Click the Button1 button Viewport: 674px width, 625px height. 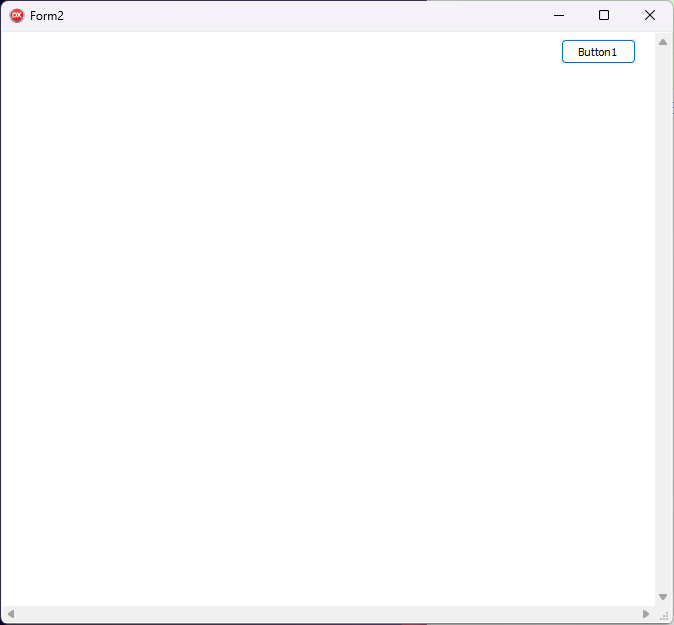(x=598, y=52)
